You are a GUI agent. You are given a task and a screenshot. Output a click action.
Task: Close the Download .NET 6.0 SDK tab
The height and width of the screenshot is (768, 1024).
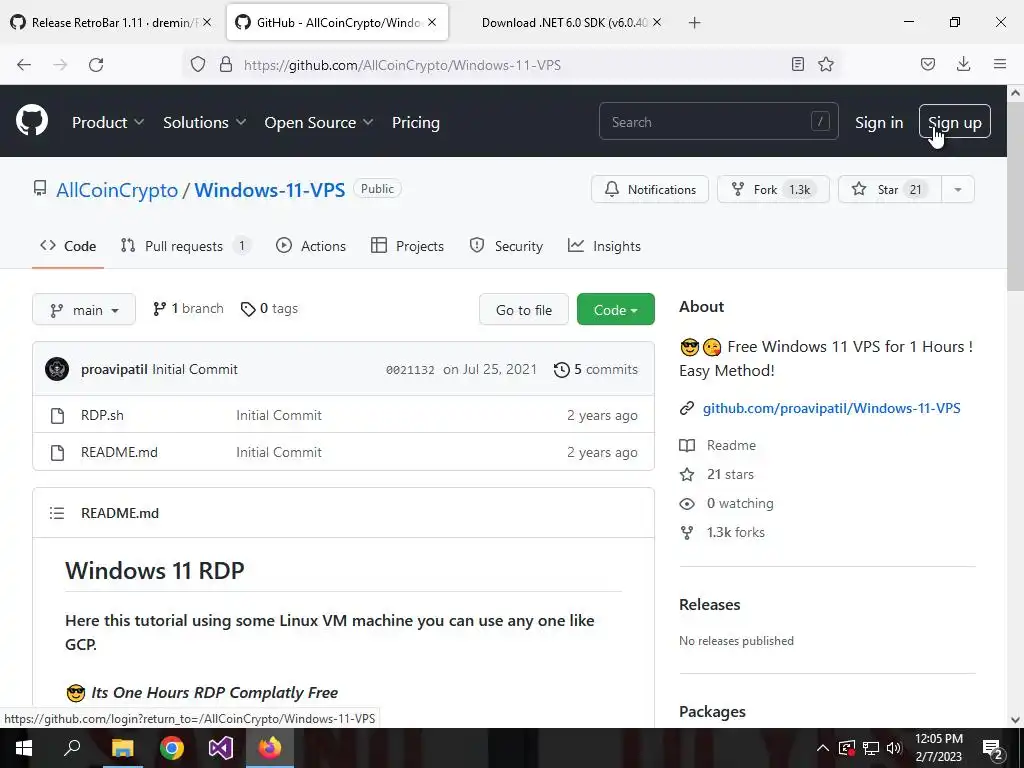[657, 22]
